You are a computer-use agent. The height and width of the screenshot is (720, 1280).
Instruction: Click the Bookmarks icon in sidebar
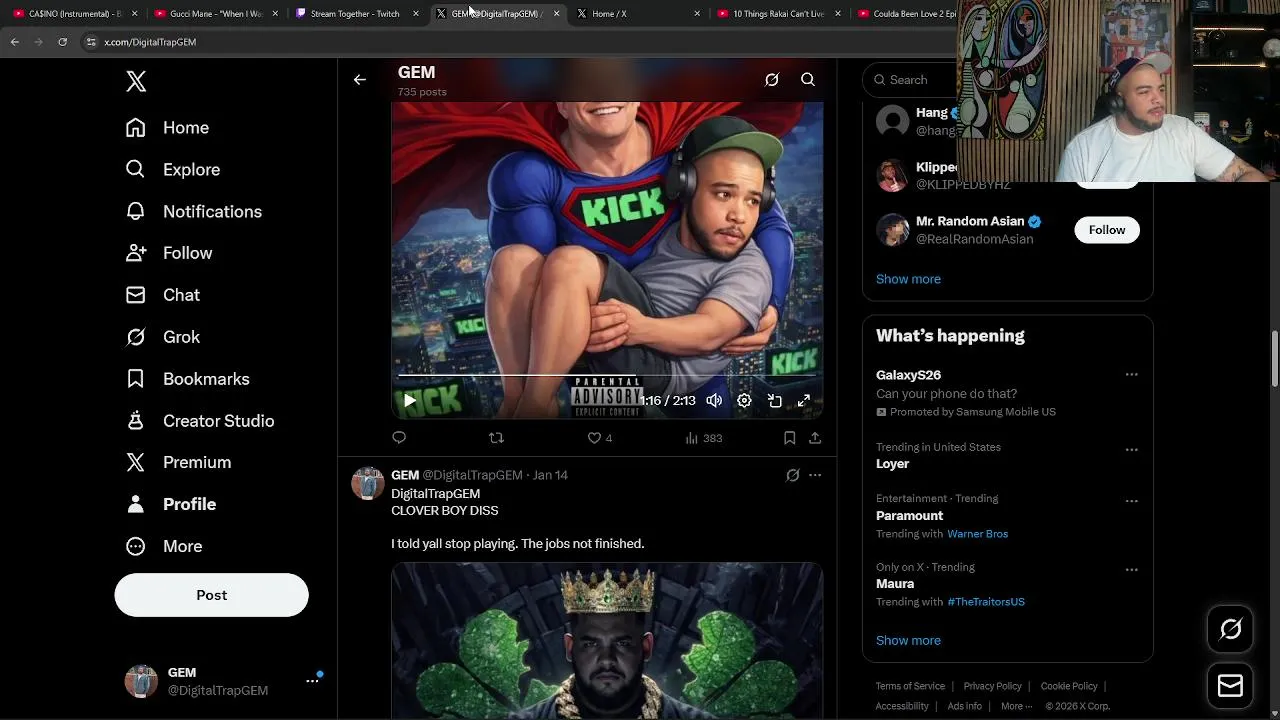tap(135, 379)
